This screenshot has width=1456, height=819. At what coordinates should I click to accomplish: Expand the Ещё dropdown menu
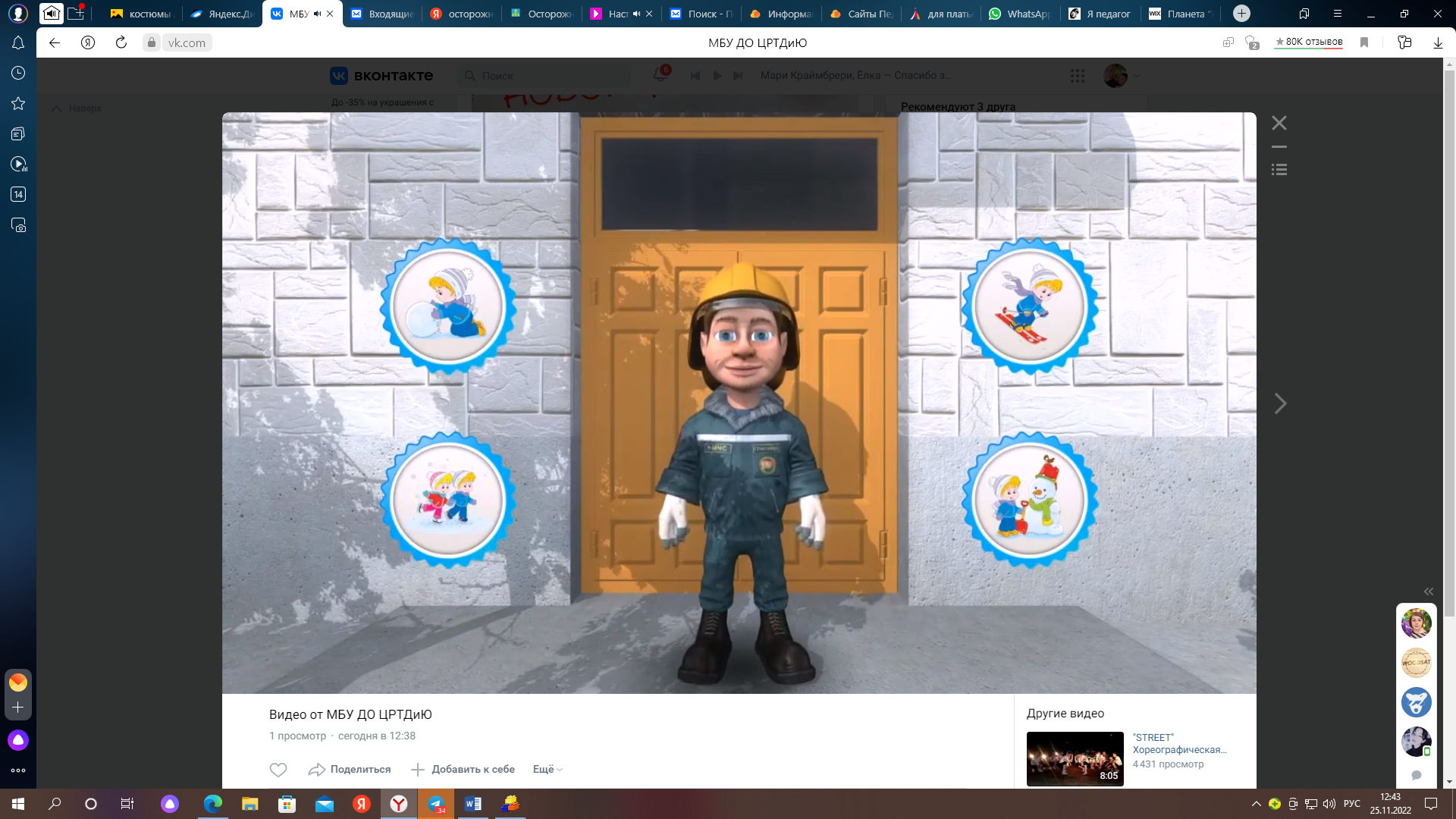548,770
